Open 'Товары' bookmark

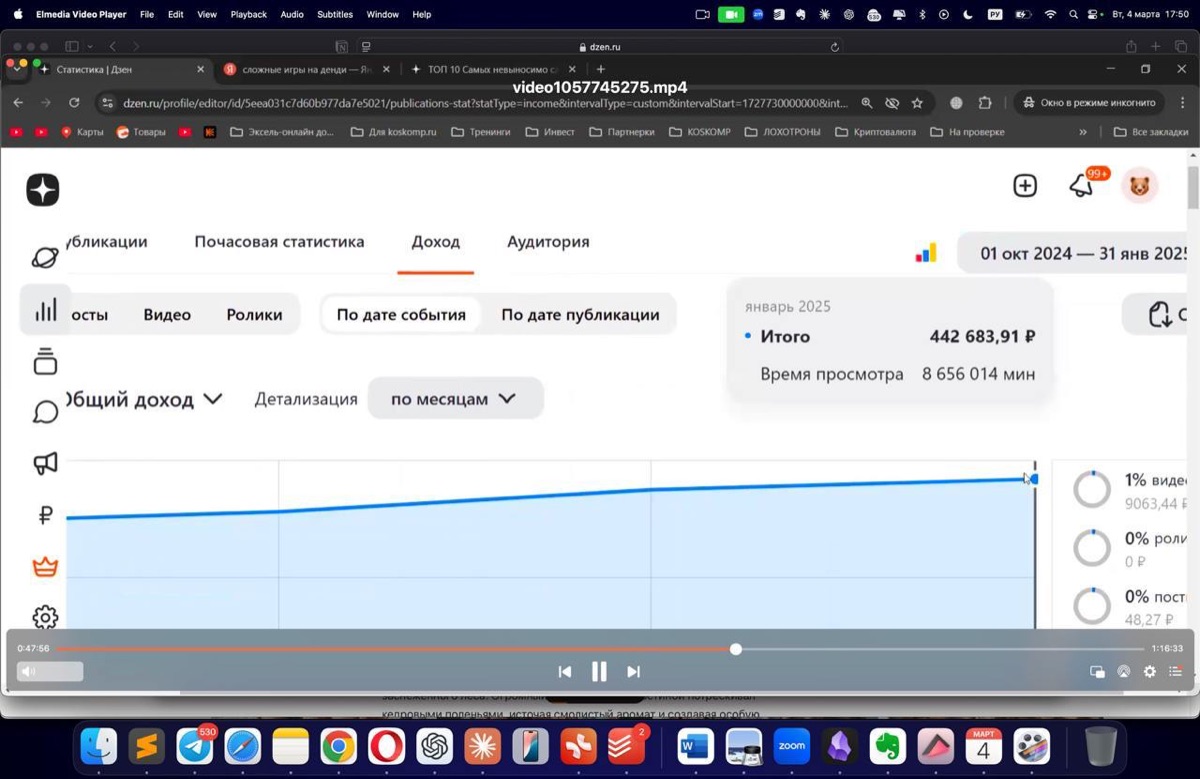[141, 132]
